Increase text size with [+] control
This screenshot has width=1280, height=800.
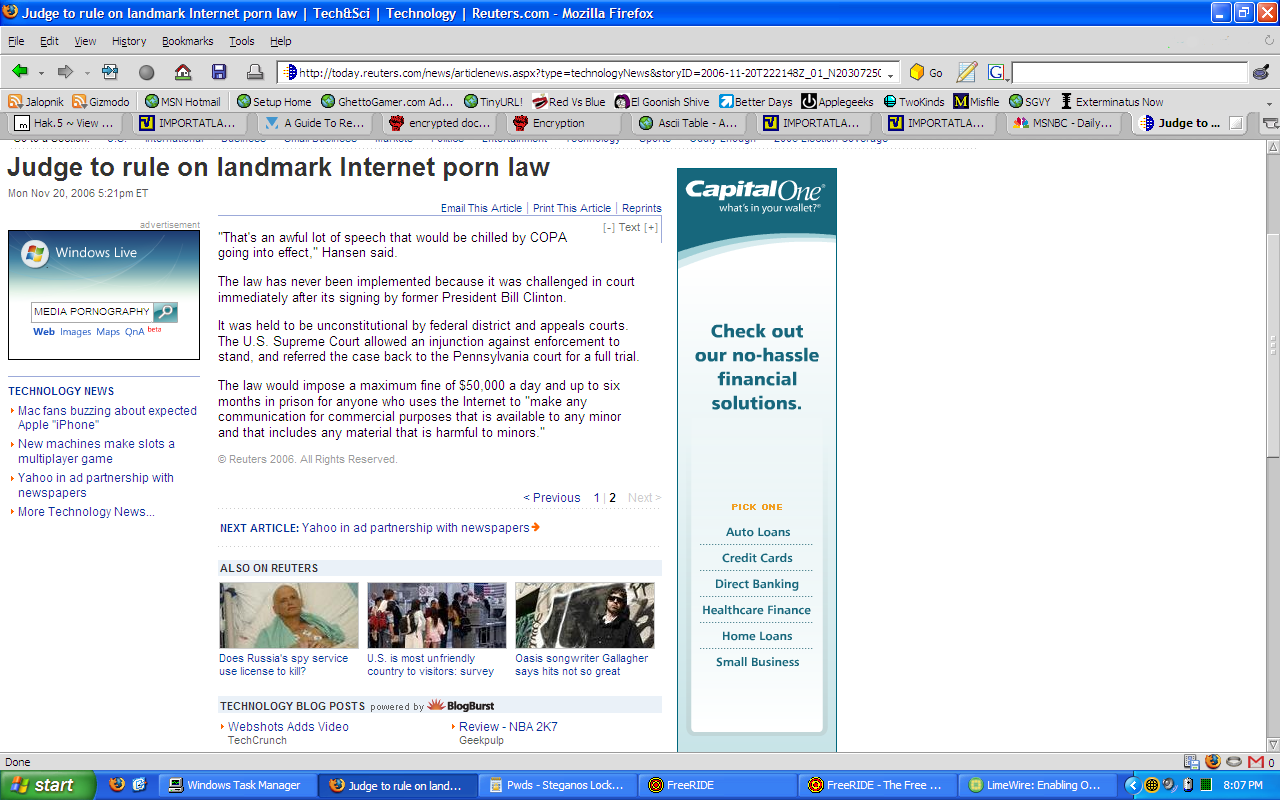click(651, 228)
